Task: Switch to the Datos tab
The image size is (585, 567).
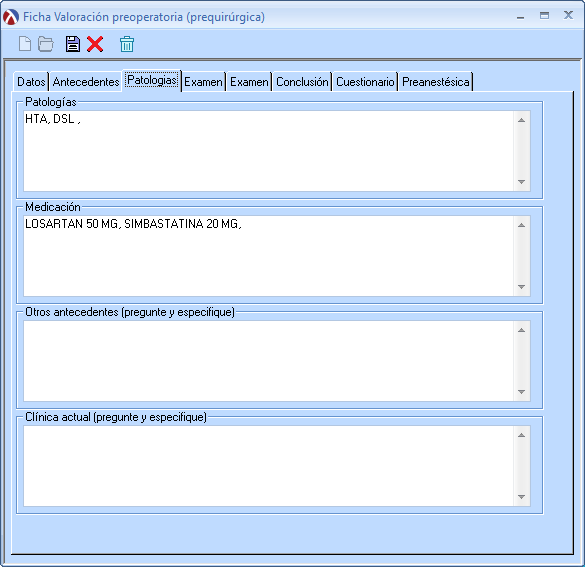Action: (x=31, y=82)
